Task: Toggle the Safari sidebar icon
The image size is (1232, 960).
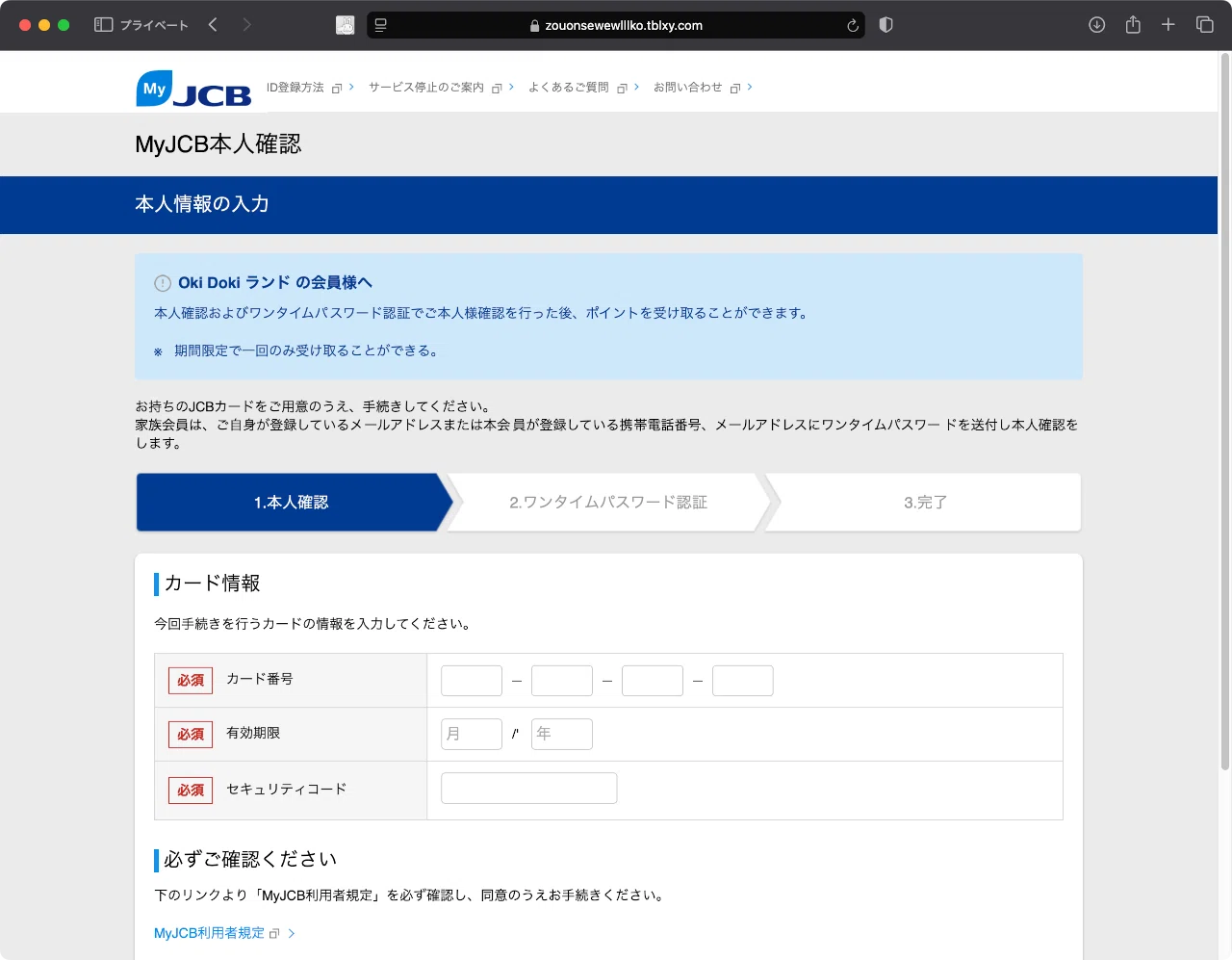Action: [104, 25]
